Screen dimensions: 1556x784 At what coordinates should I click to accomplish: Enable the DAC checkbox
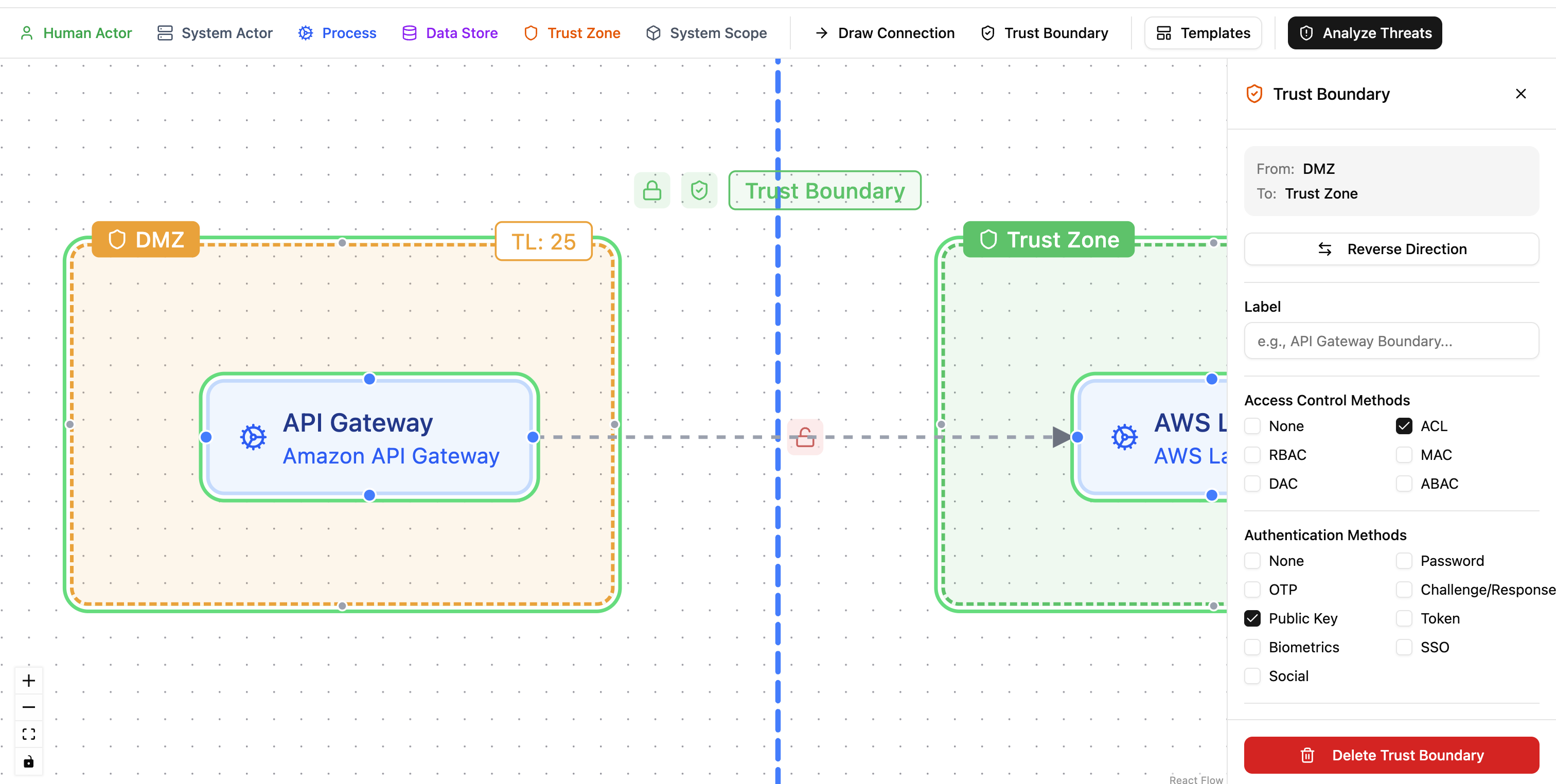click(1252, 484)
